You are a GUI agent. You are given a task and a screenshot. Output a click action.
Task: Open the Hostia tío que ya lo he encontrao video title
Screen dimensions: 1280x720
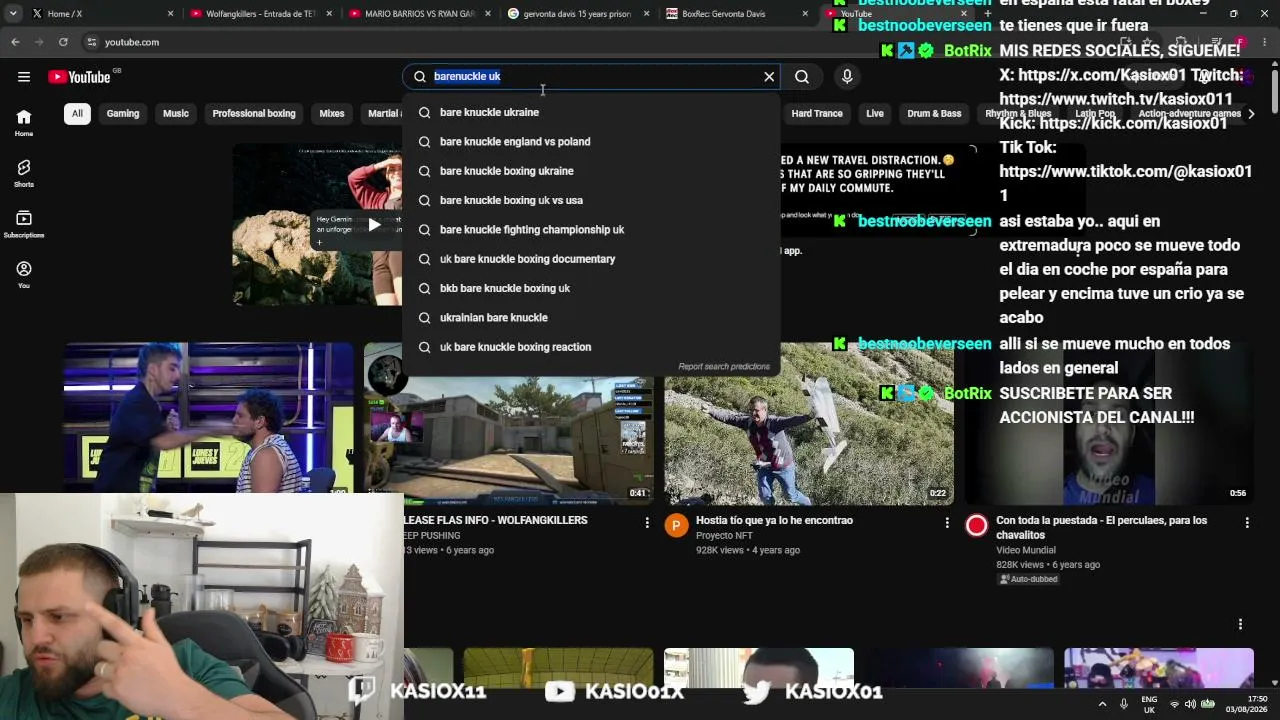[x=775, y=520]
